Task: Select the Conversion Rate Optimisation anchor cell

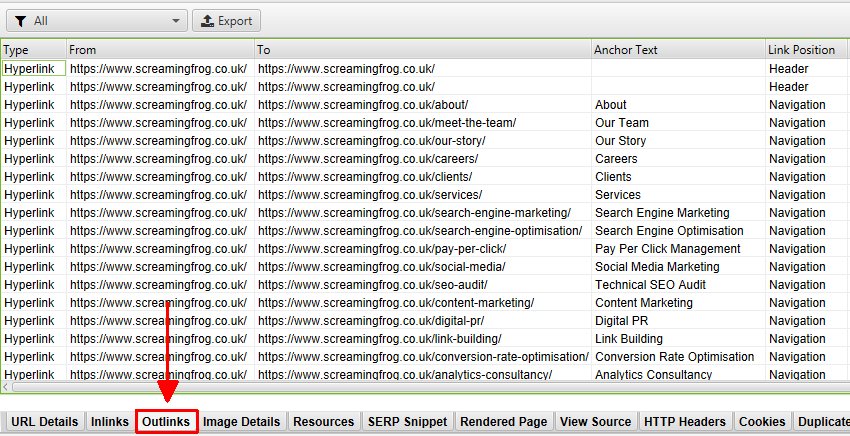Action: point(678,357)
